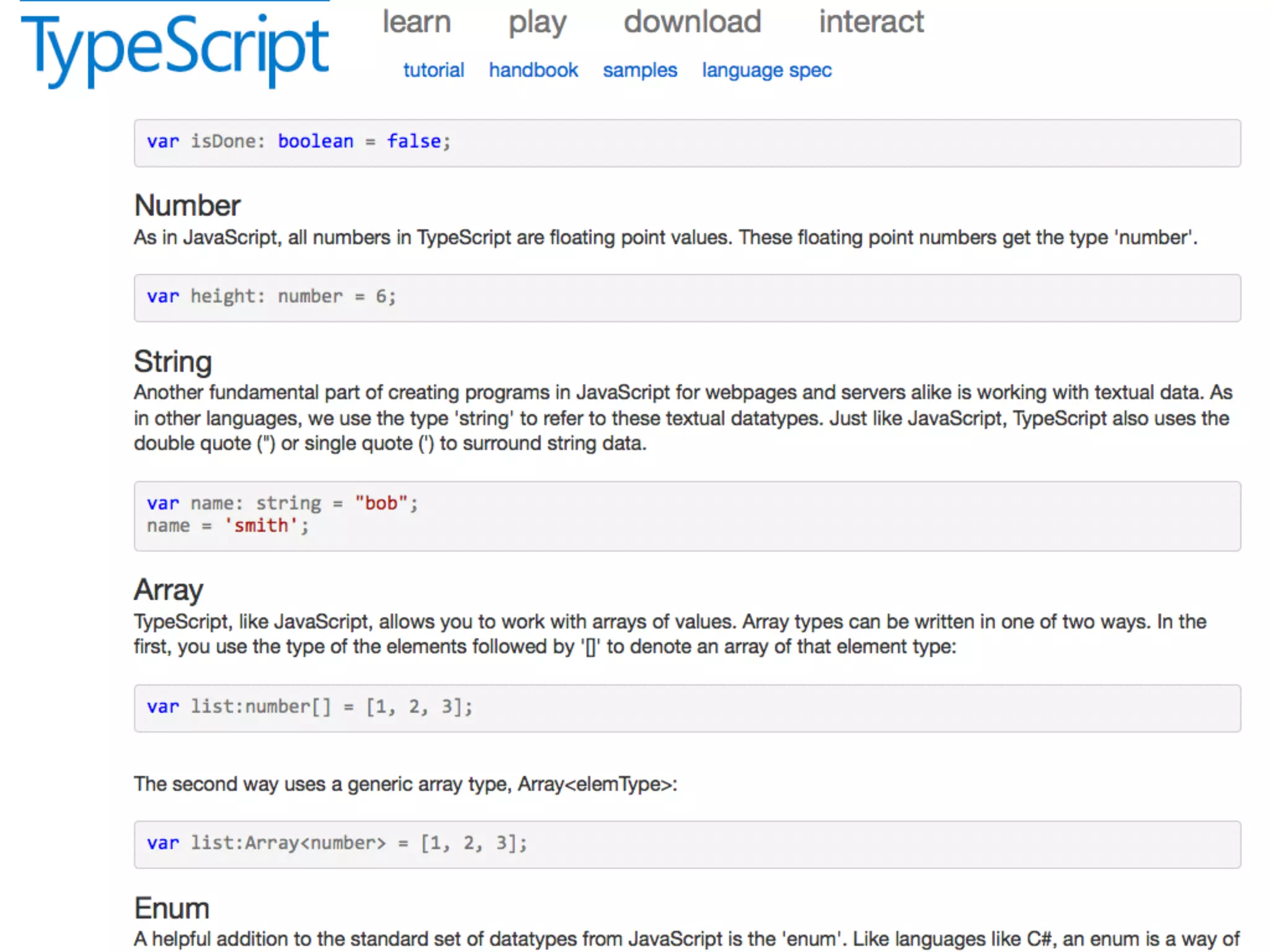This screenshot has width=1270, height=952.
Task: Open the play navigation item
Action: (x=537, y=23)
